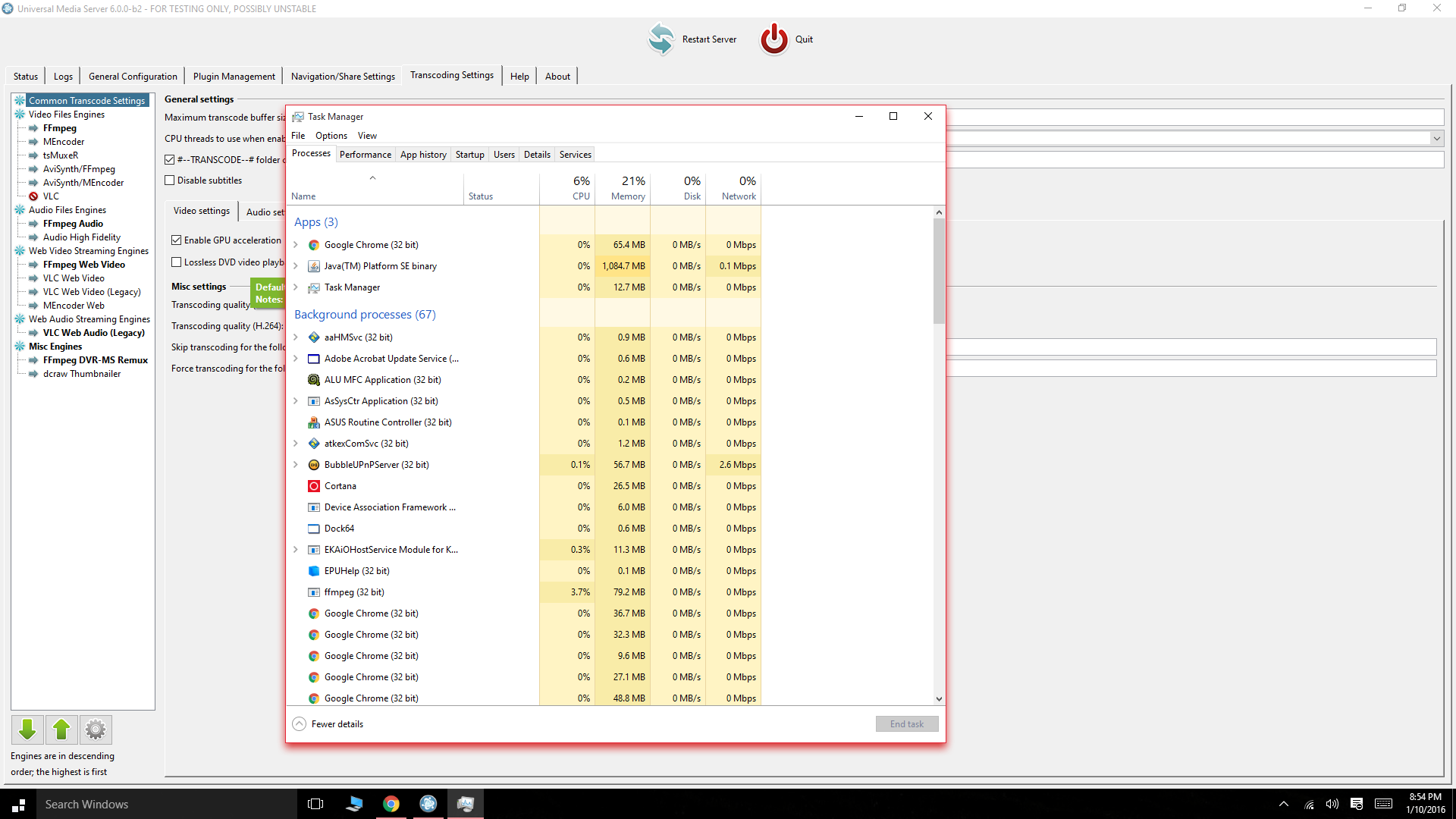Switch to General Configuration tab
Screen dimensions: 1456x819
(133, 77)
